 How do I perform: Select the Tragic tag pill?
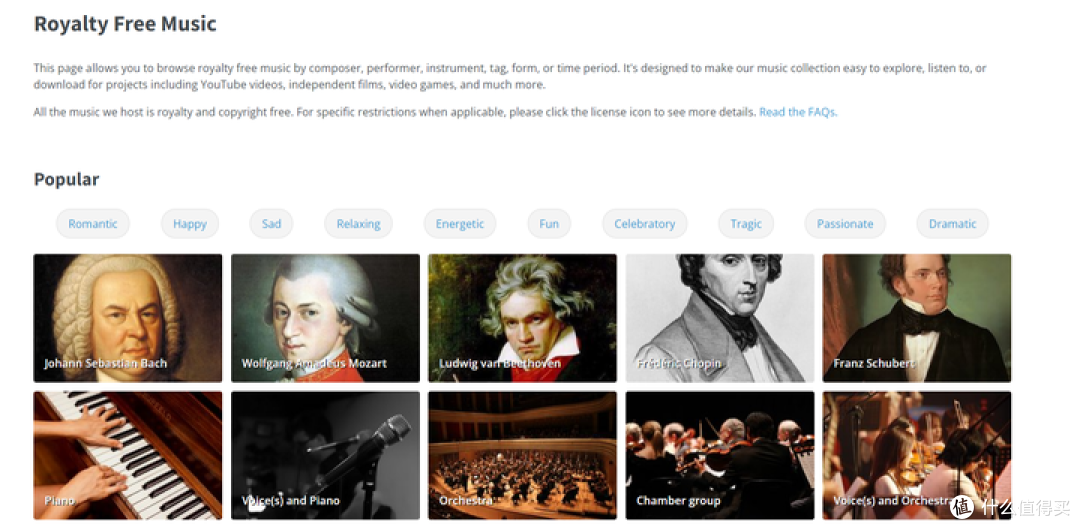coord(747,223)
